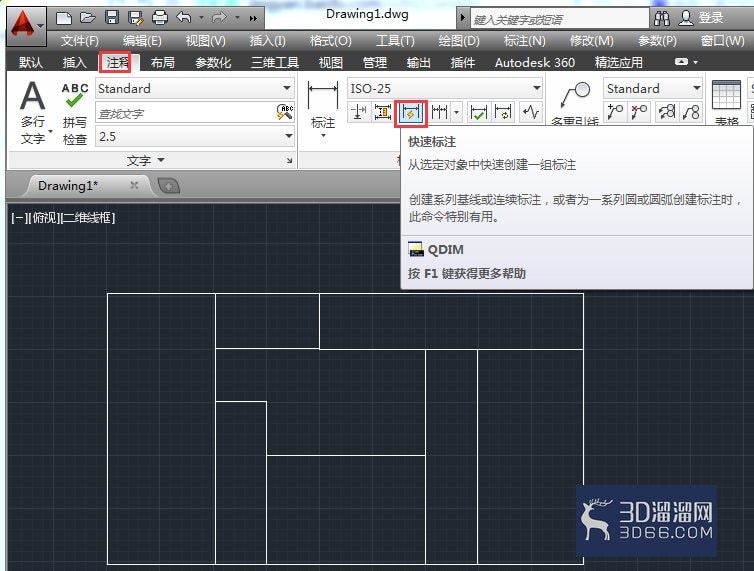Switch to the 精选应用 ribbon tab
754x571 pixels.
[x=618, y=63]
